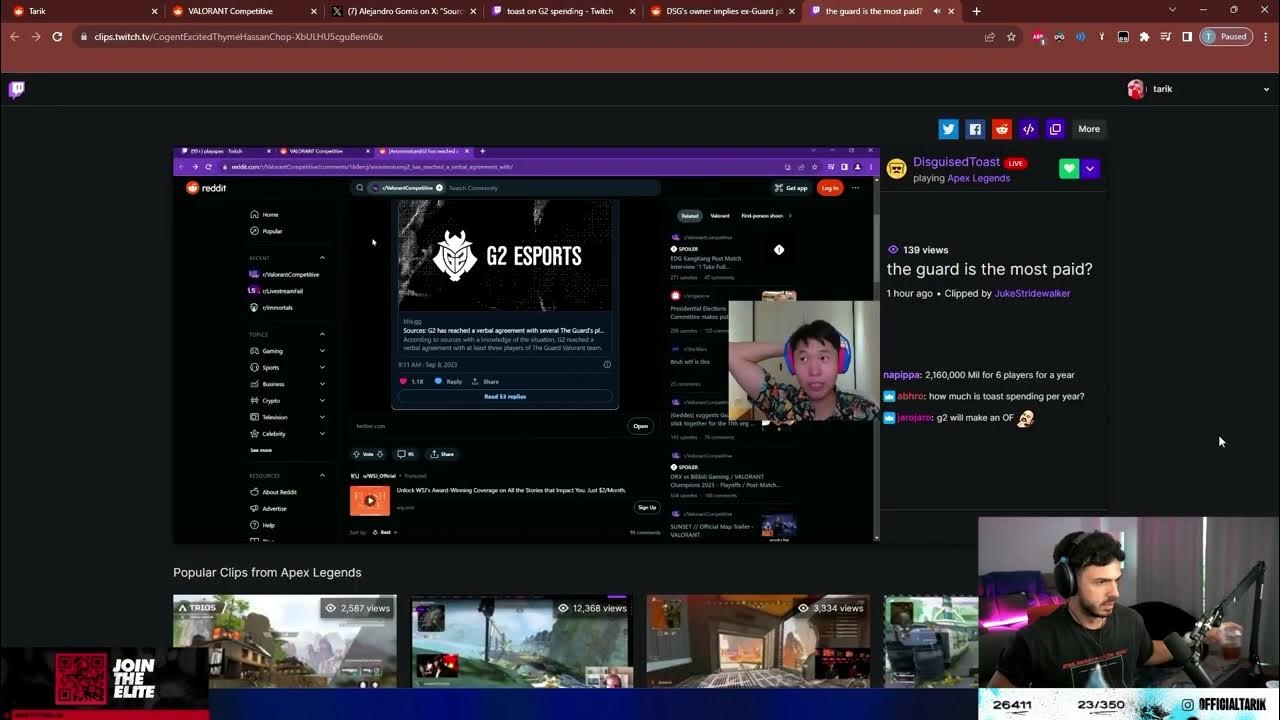Viewport: 1280px width, 720px height.
Task: Open the Apex Legends game link
Action: point(978,178)
